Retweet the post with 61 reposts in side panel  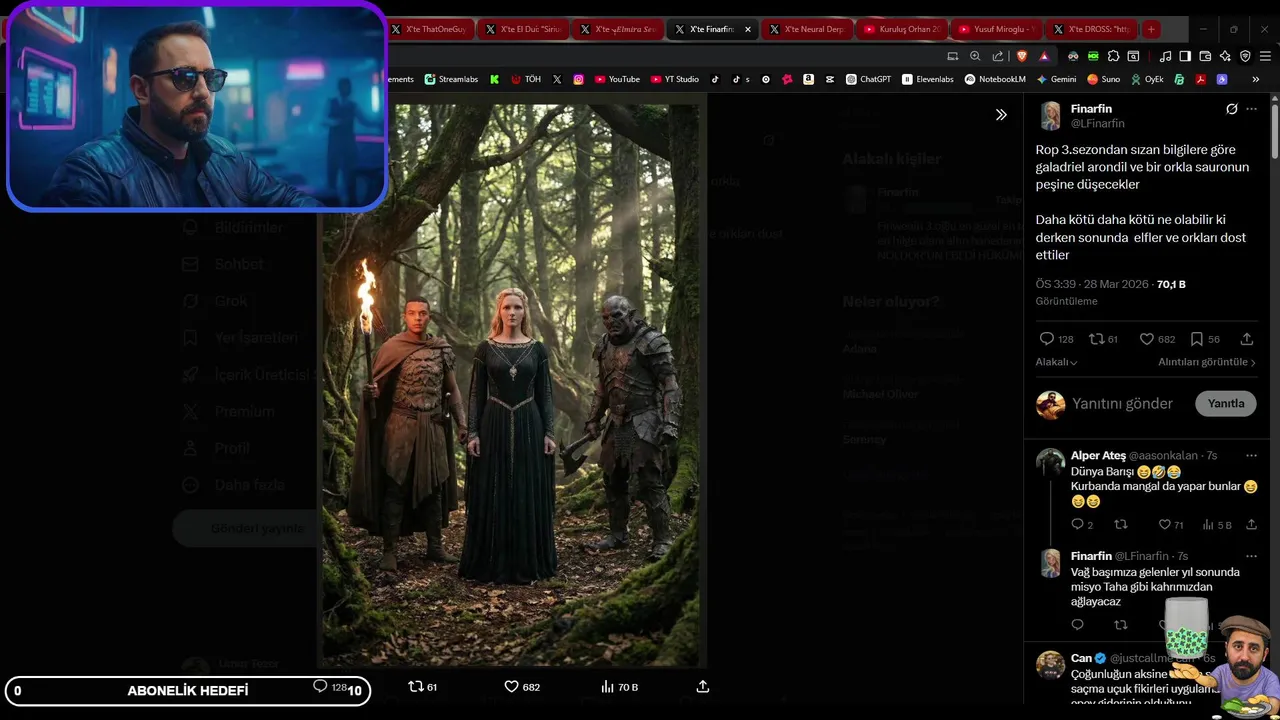coord(1103,339)
